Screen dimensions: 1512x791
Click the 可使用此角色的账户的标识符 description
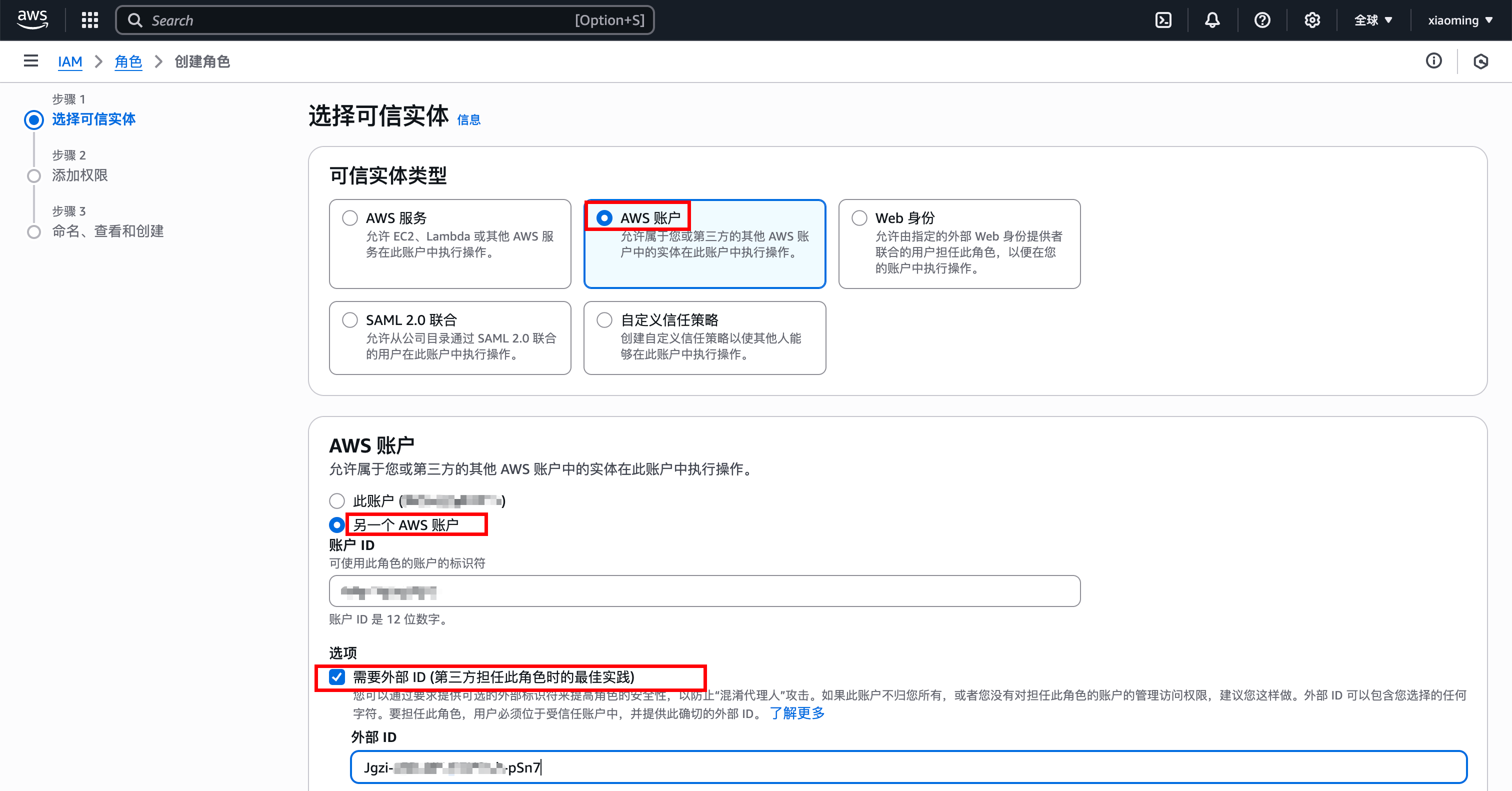pyautogui.click(x=407, y=563)
